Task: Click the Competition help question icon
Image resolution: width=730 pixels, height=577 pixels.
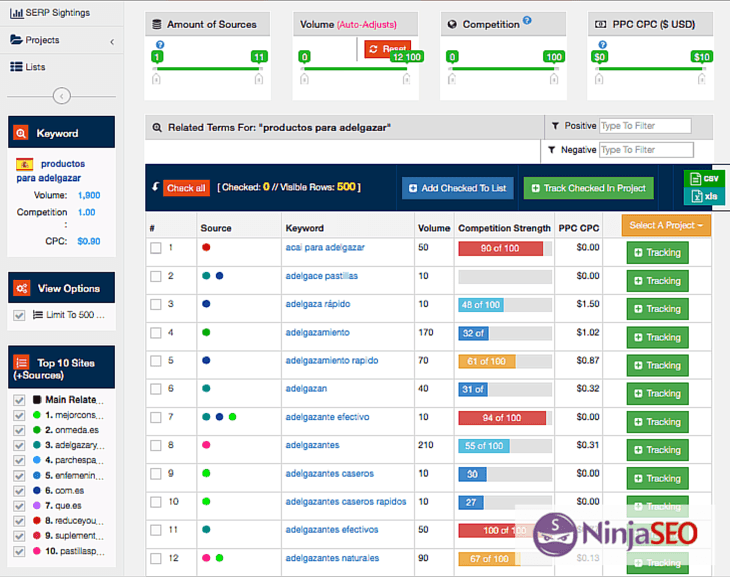Action: point(527,20)
